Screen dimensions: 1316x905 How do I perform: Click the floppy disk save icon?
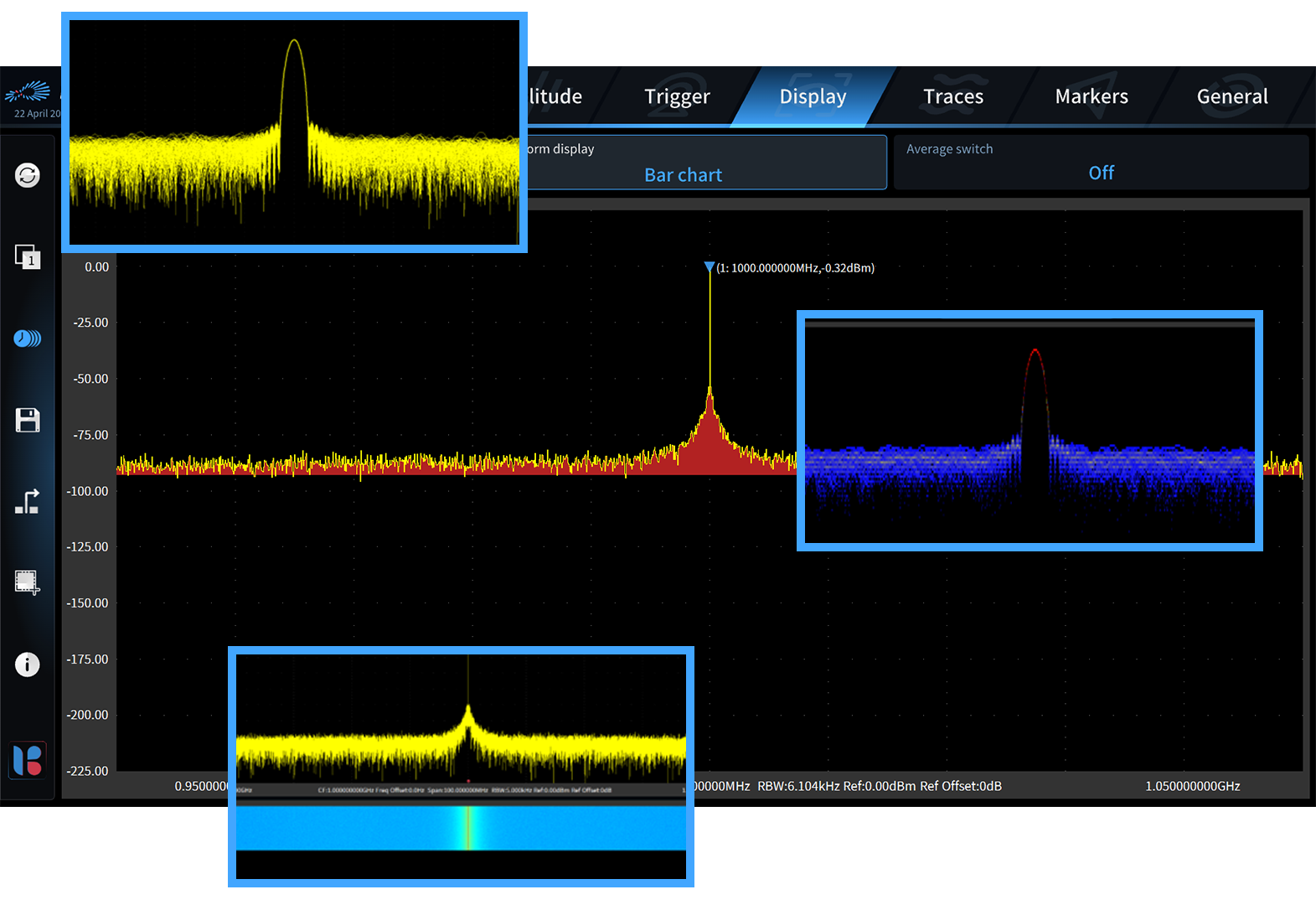(x=28, y=420)
